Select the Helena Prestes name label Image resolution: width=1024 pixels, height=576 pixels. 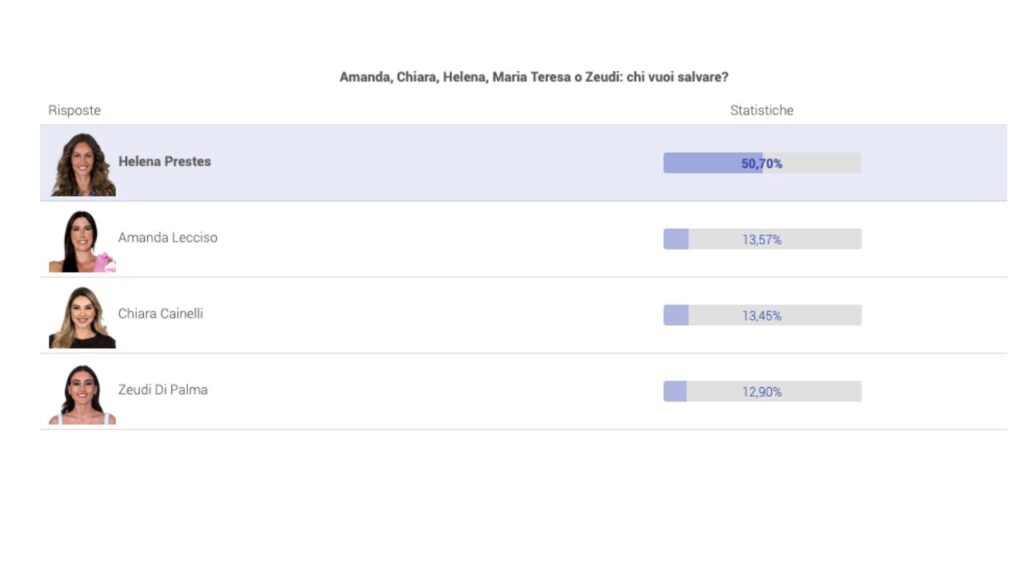tap(165, 161)
